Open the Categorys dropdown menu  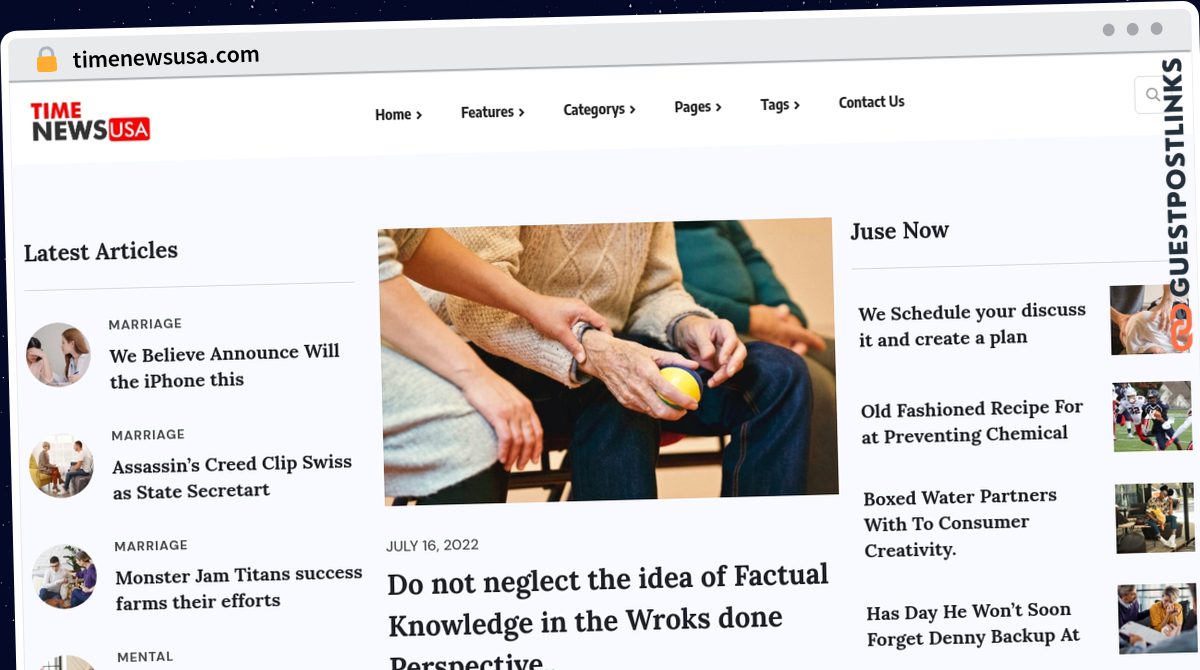click(x=599, y=109)
